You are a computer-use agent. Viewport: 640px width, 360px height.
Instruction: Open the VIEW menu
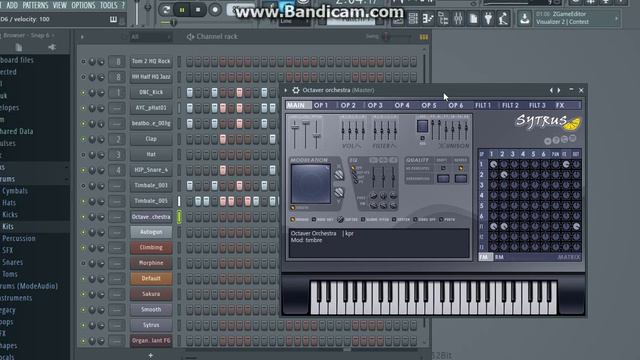click(60, 5)
